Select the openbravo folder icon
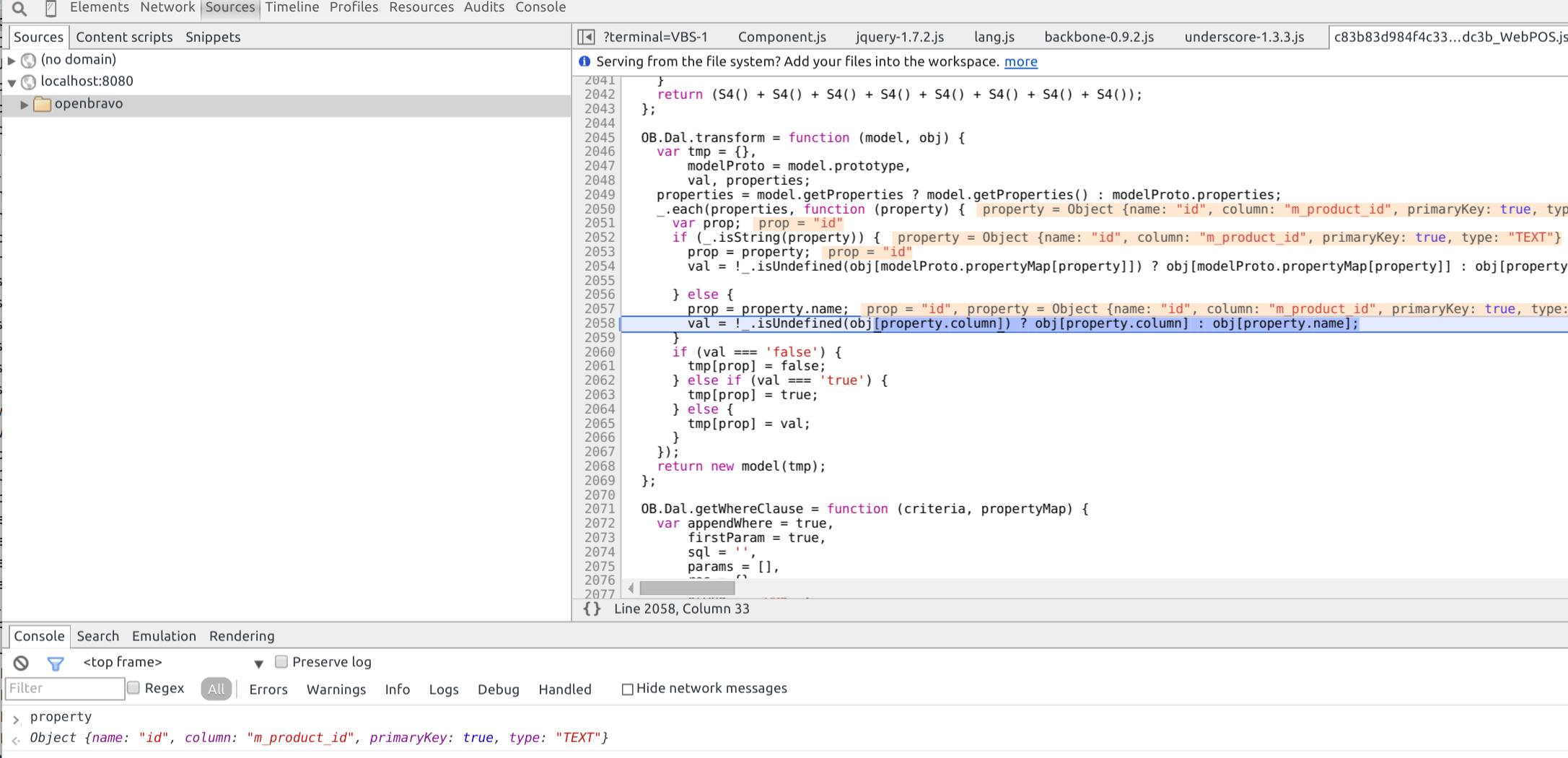The image size is (1568, 758). 43,104
